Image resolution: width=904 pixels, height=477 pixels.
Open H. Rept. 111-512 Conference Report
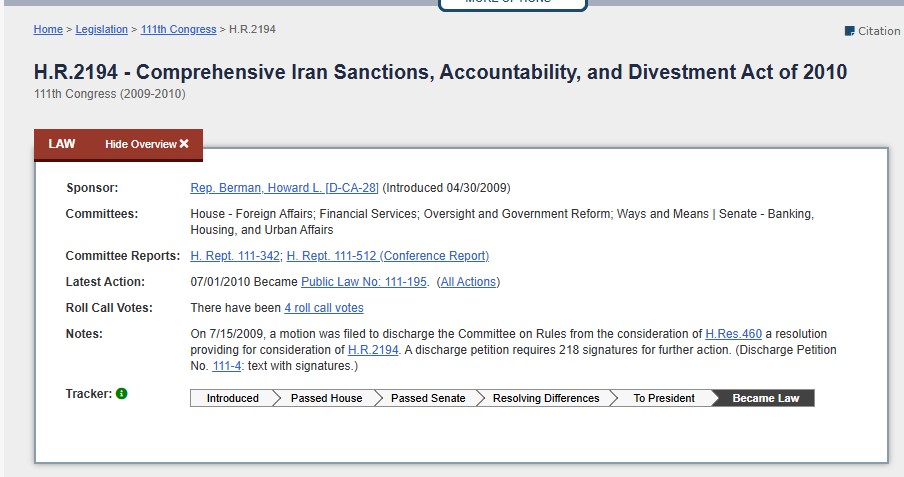(x=388, y=256)
